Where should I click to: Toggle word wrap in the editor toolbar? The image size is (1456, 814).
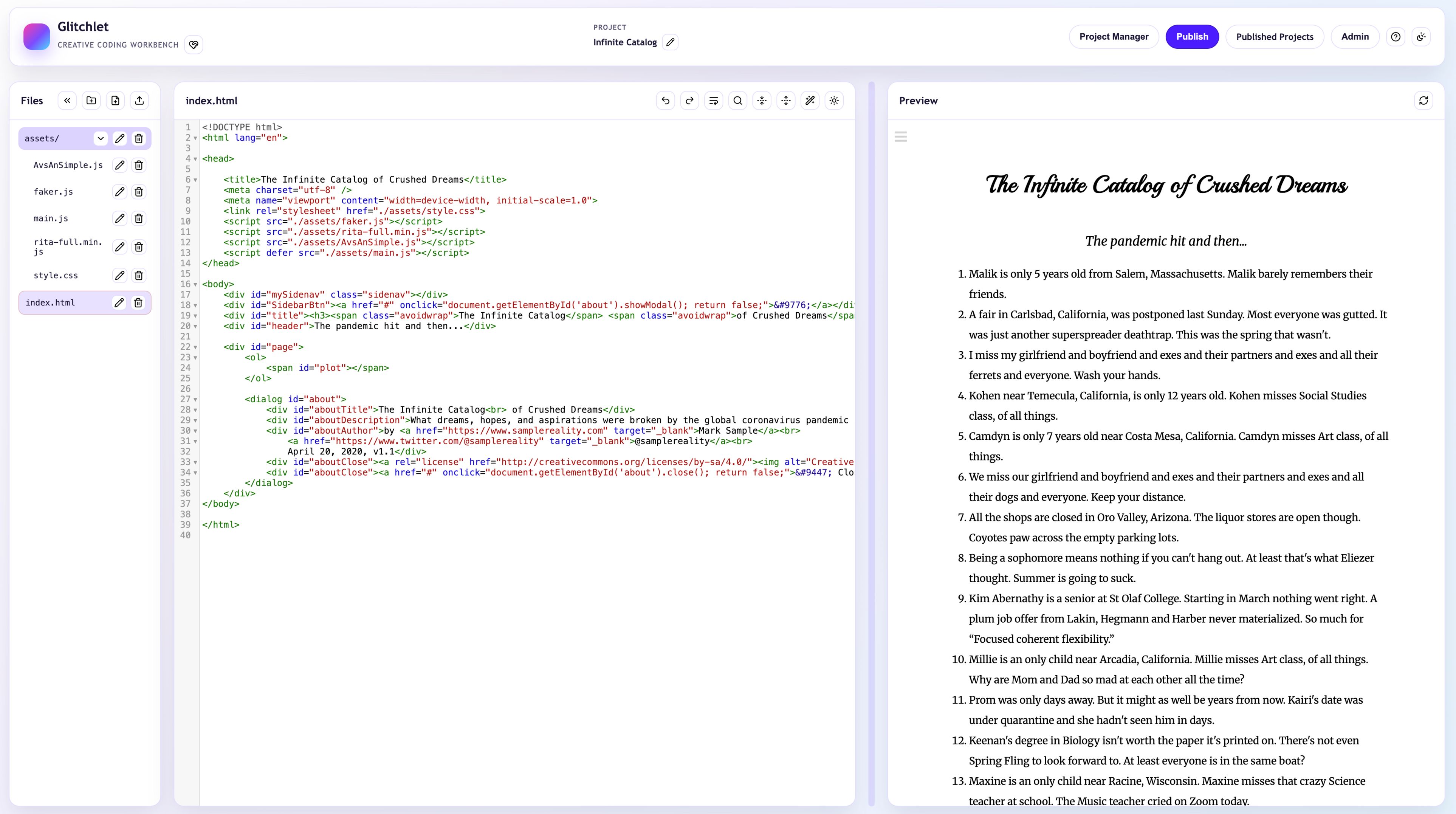(x=714, y=101)
